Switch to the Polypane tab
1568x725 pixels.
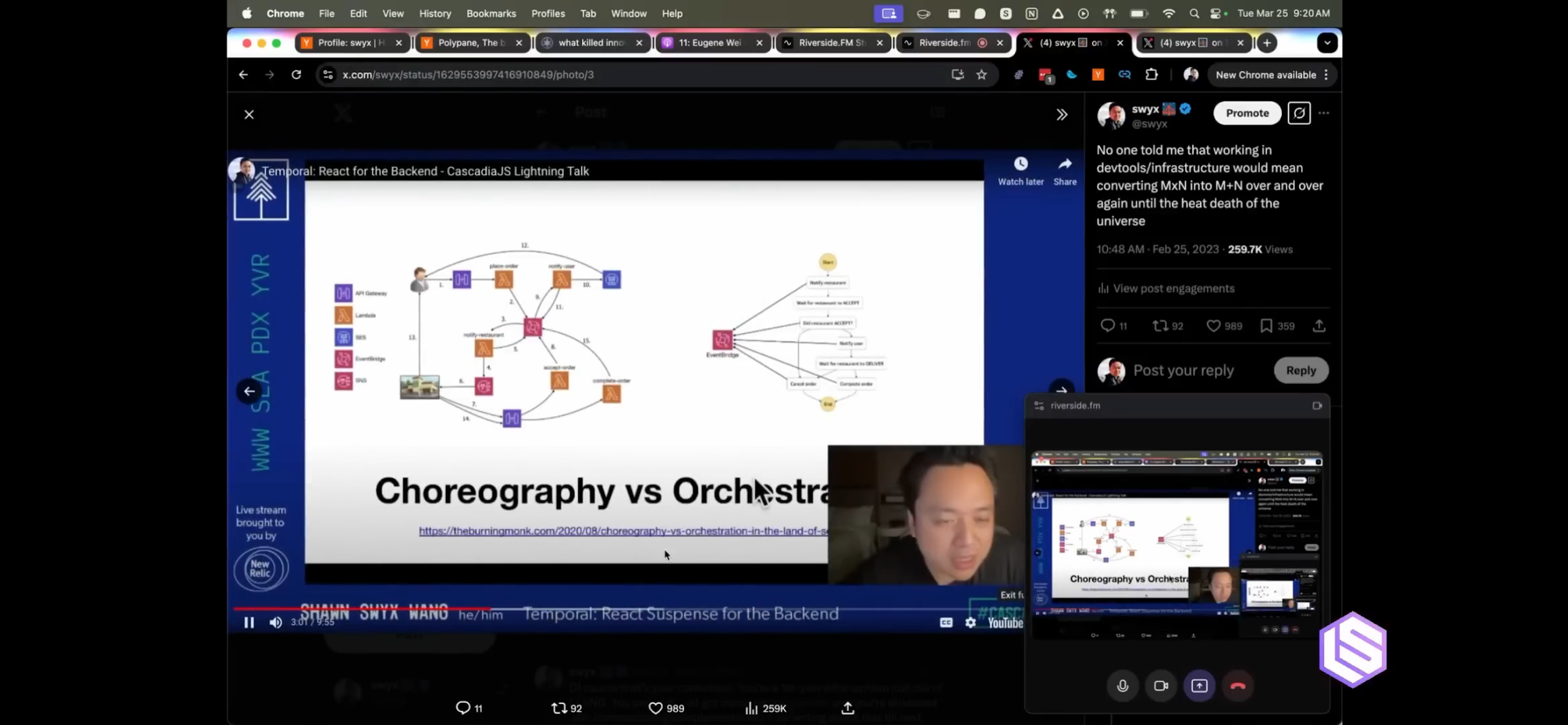pyautogui.click(x=472, y=42)
